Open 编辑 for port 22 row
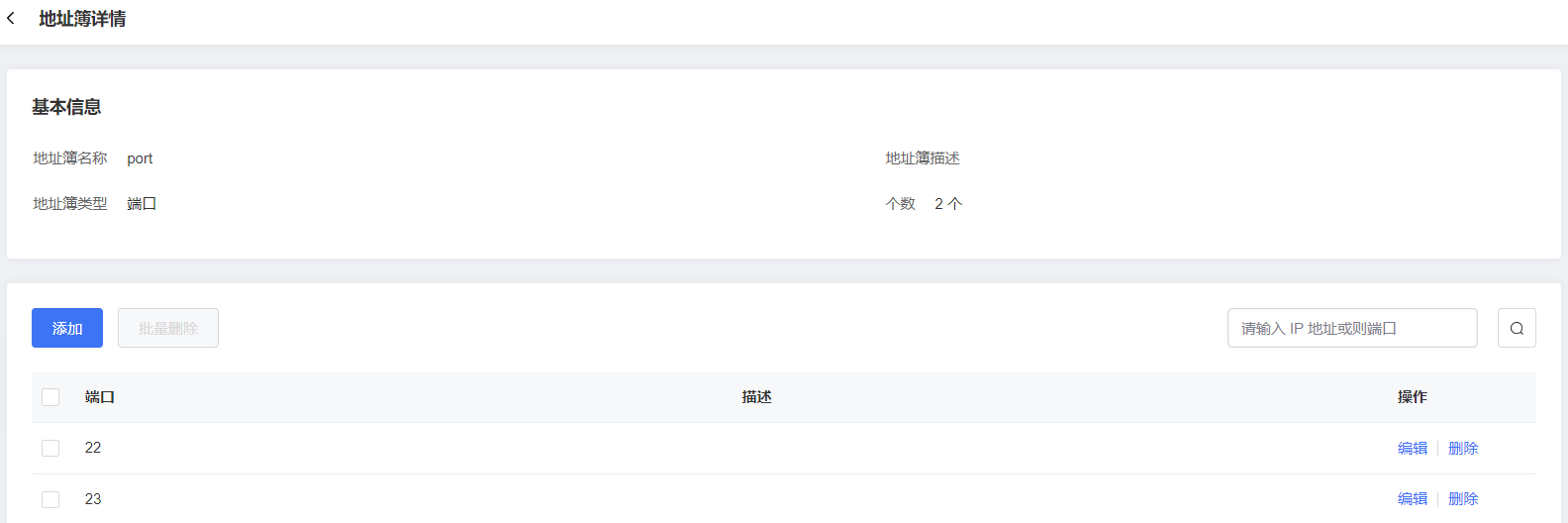1568x523 pixels. tap(1413, 449)
